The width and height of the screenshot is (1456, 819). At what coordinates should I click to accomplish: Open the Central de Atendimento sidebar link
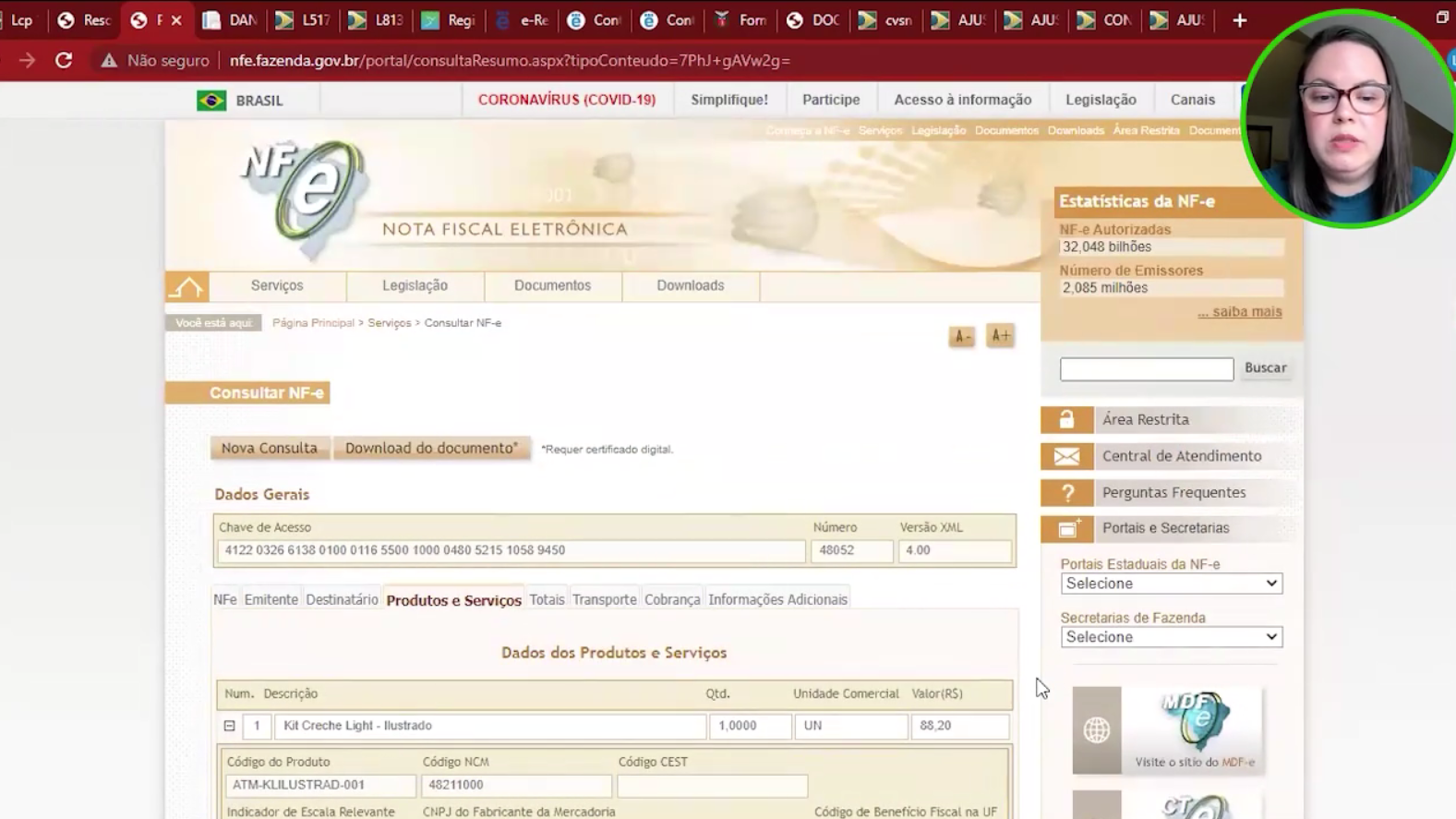point(1182,456)
